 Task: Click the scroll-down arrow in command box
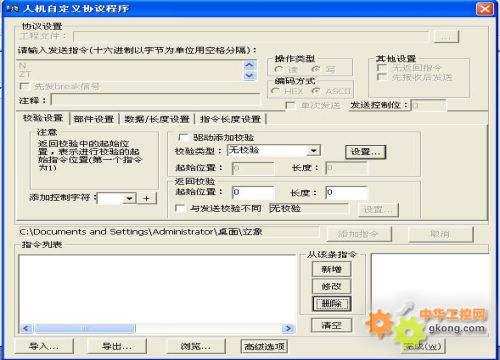point(250,76)
